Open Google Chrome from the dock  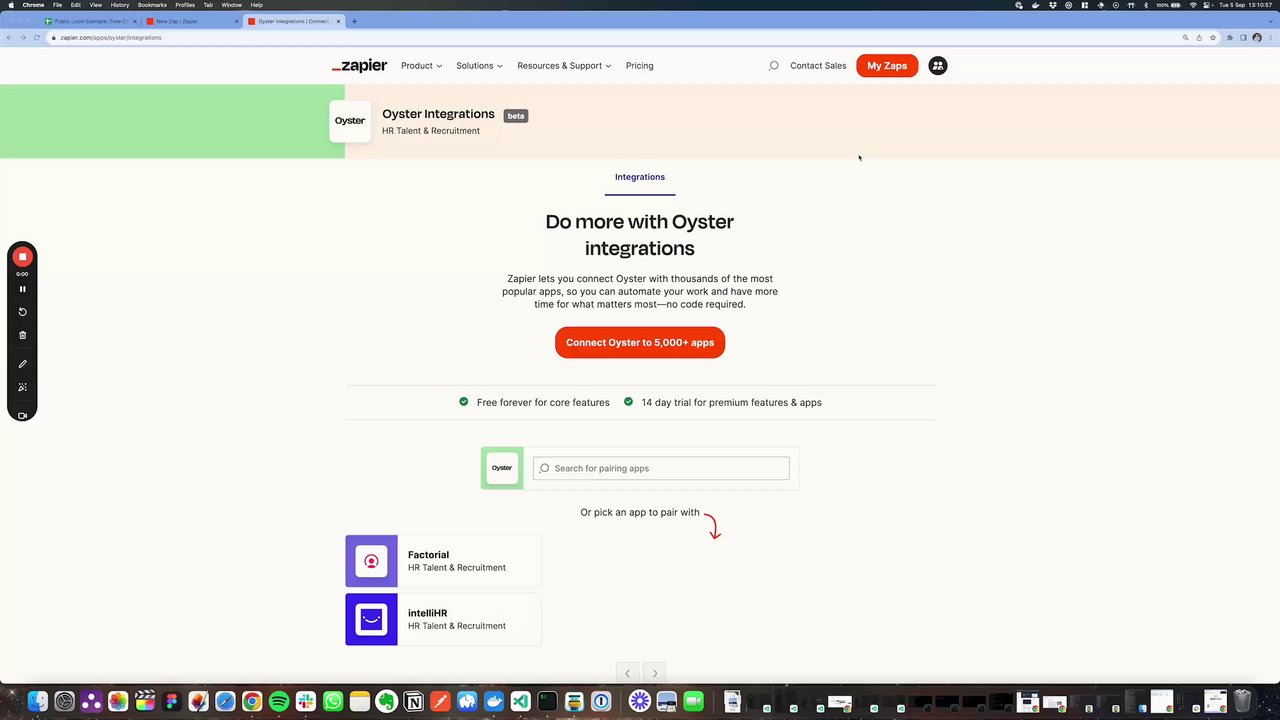[252, 702]
